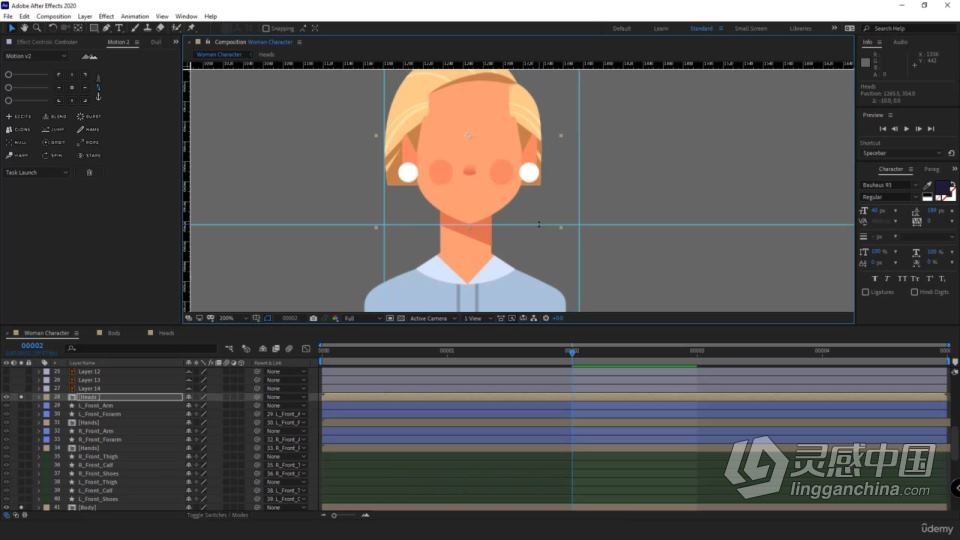Open the Bauhaus 93 font family dropdown
The height and width of the screenshot is (540, 960).
889,185
